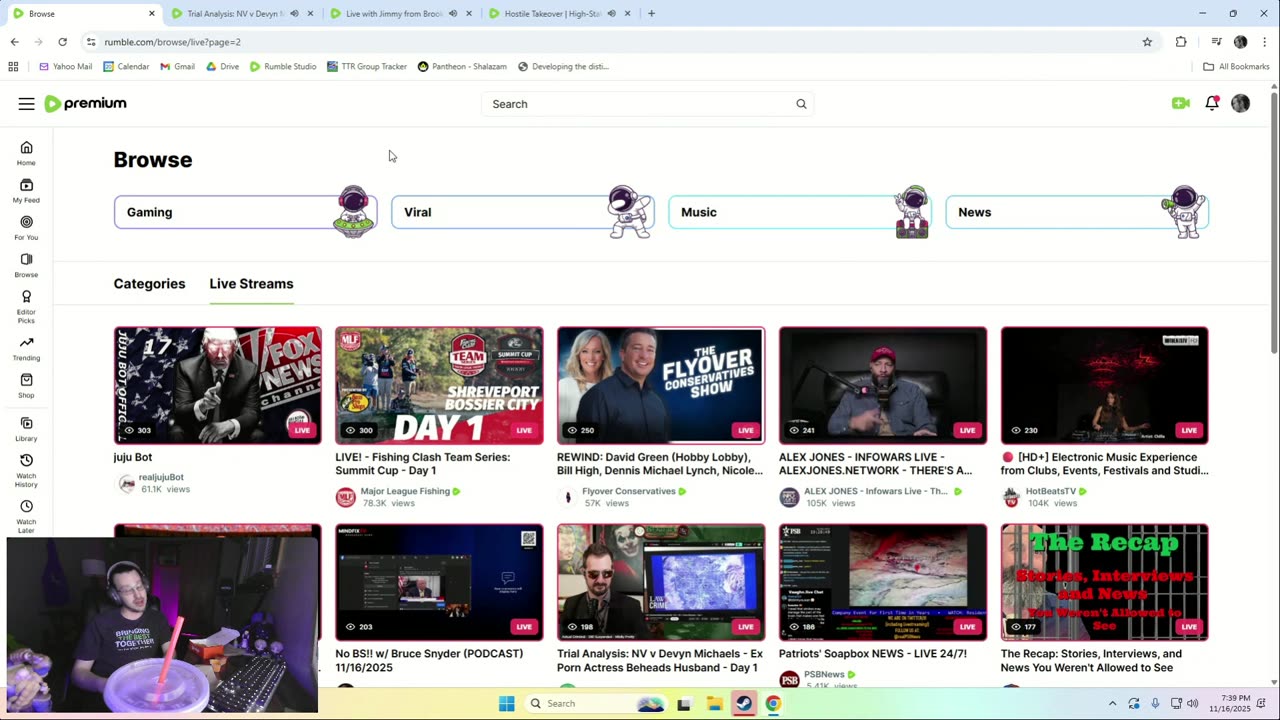1280x720 pixels.
Task: Switch to the Categories tab
Action: tap(149, 284)
